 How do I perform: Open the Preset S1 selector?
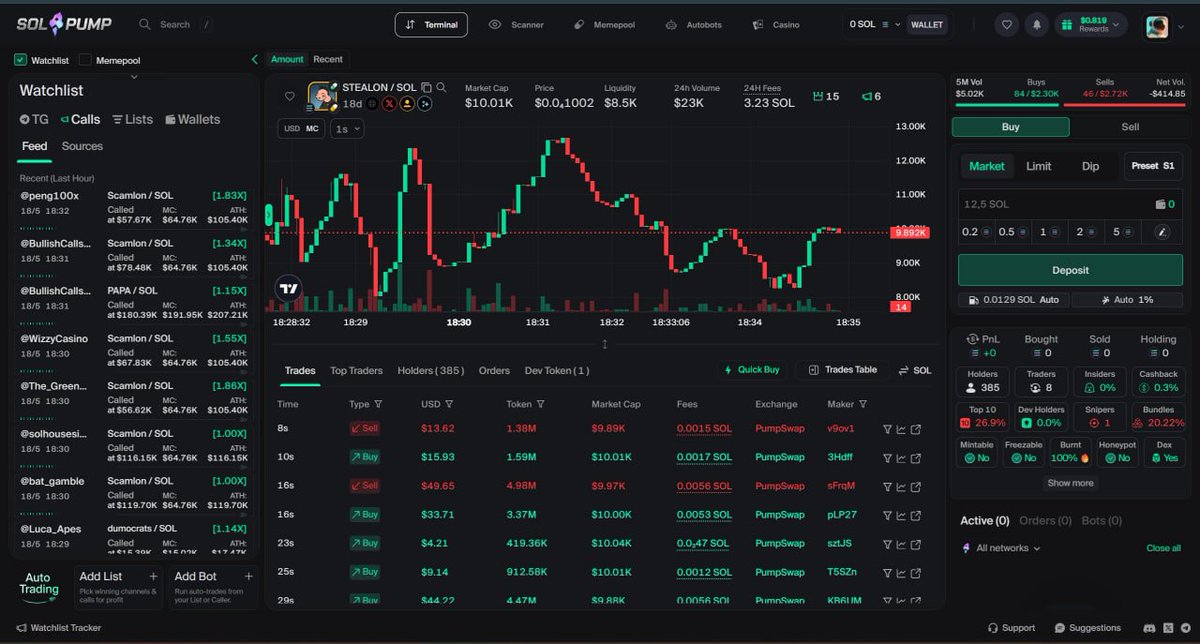click(x=1153, y=166)
